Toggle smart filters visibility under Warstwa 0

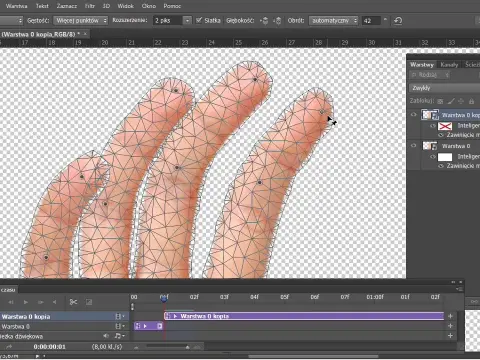[433, 157]
